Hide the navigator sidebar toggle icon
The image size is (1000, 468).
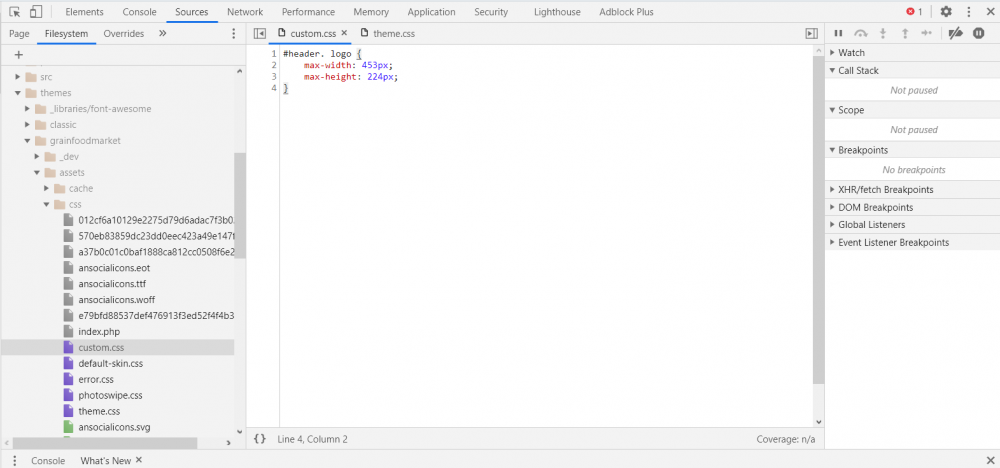coord(260,33)
